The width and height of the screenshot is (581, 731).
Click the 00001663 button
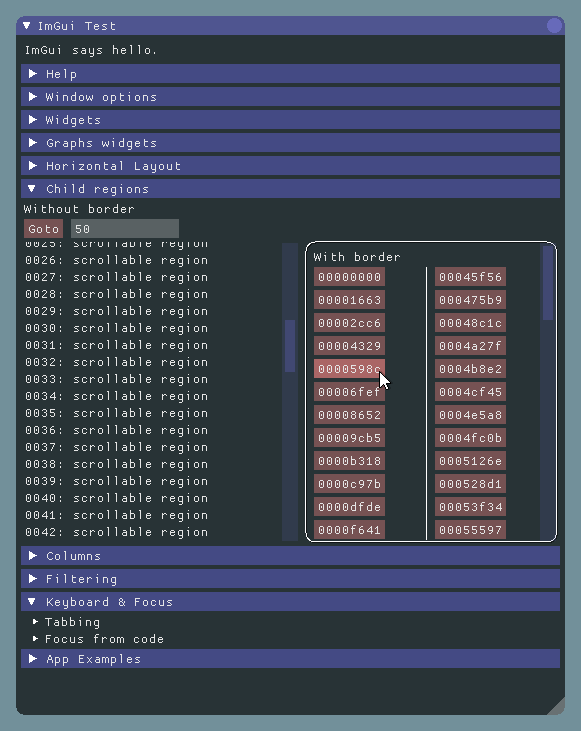tap(349, 300)
